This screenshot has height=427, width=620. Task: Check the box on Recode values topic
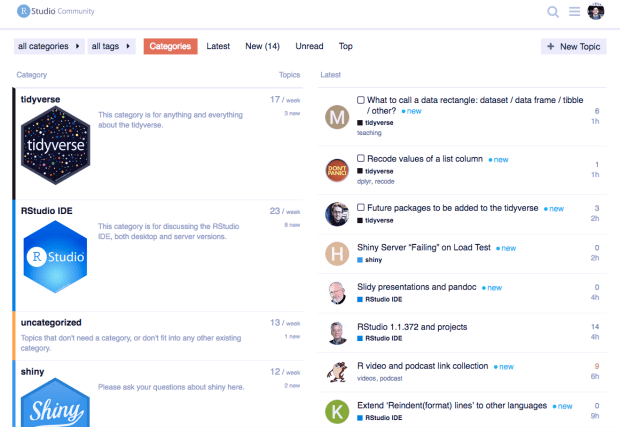click(361, 159)
